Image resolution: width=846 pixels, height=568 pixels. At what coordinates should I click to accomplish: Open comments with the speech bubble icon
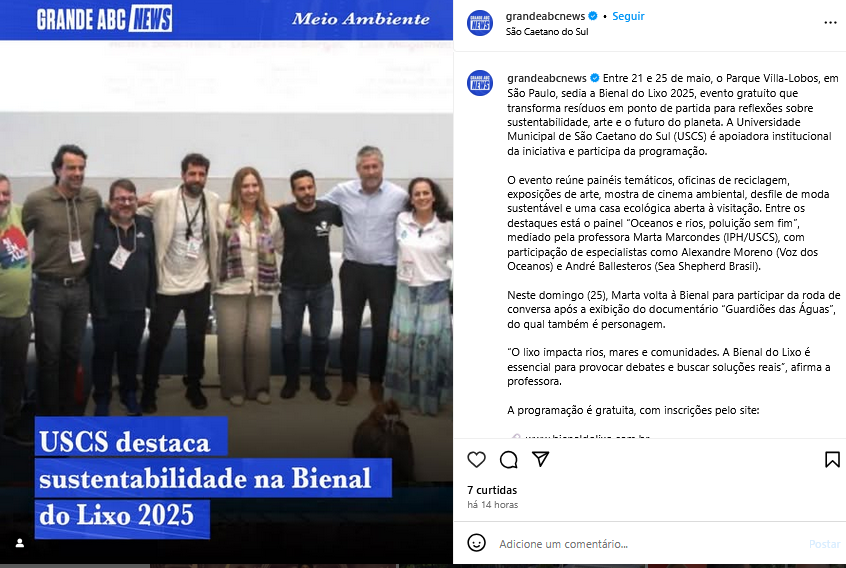click(x=508, y=460)
